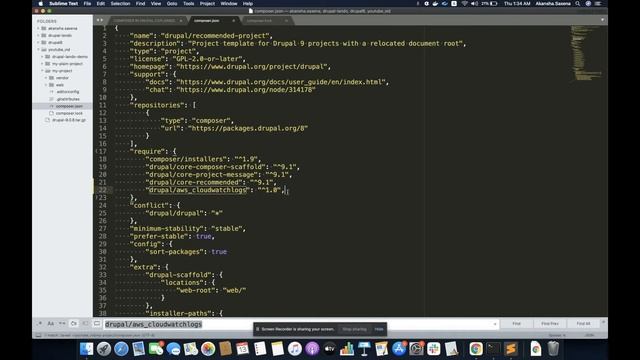Expand the drupal-lando-demo folder
This screenshot has width=640, height=360.
42,57
